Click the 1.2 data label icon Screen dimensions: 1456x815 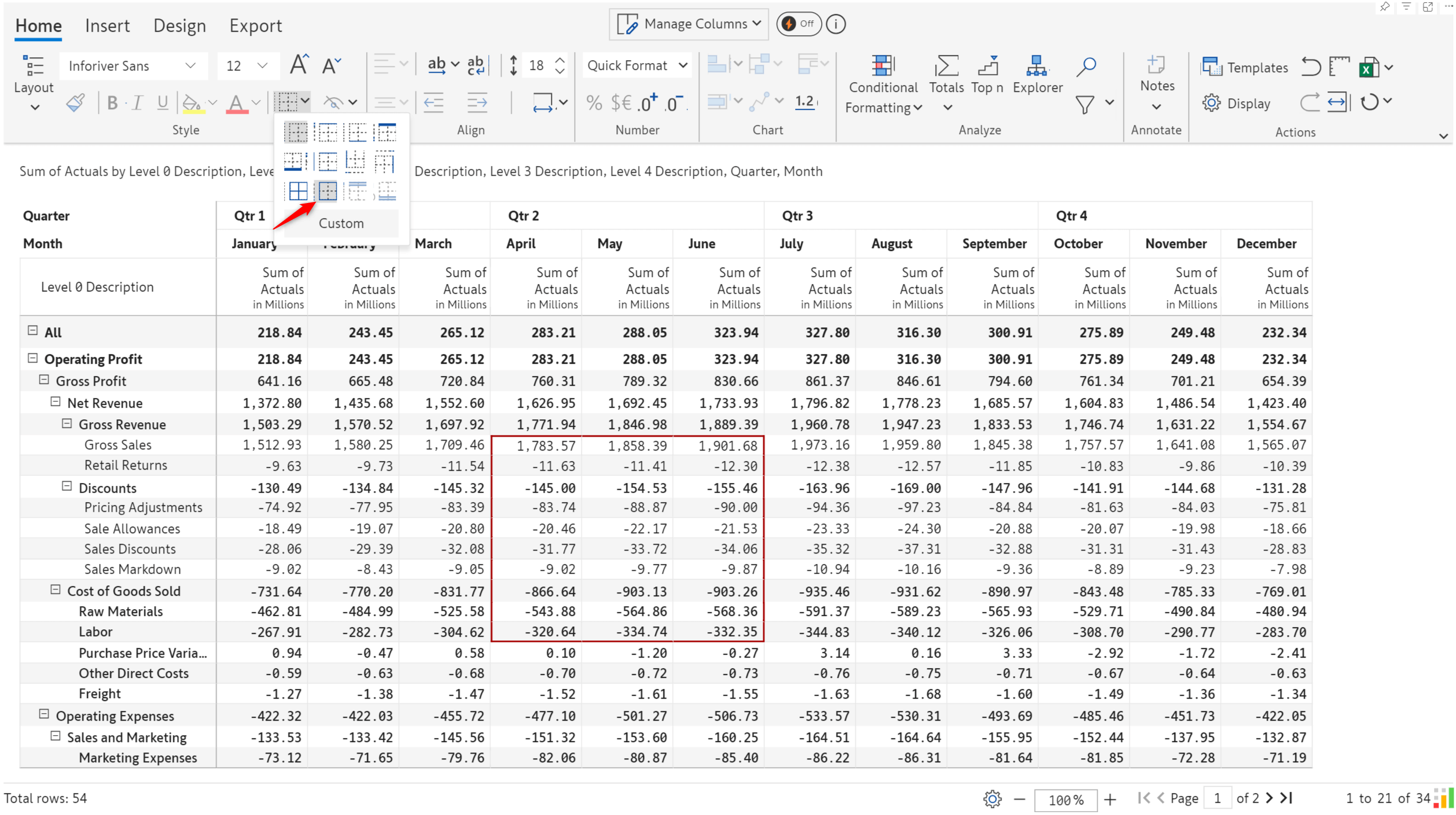tap(805, 102)
